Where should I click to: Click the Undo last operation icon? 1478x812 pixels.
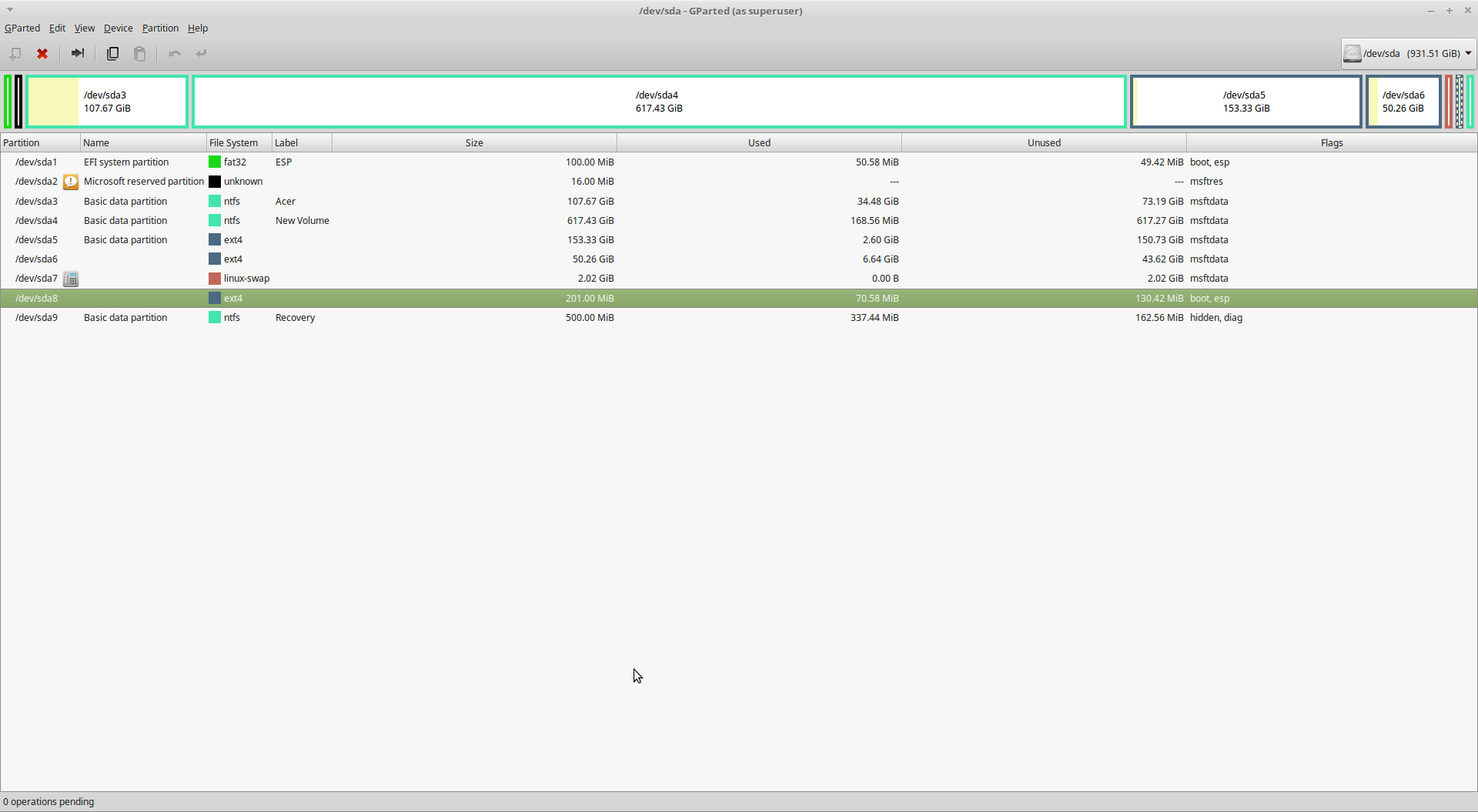(175, 53)
